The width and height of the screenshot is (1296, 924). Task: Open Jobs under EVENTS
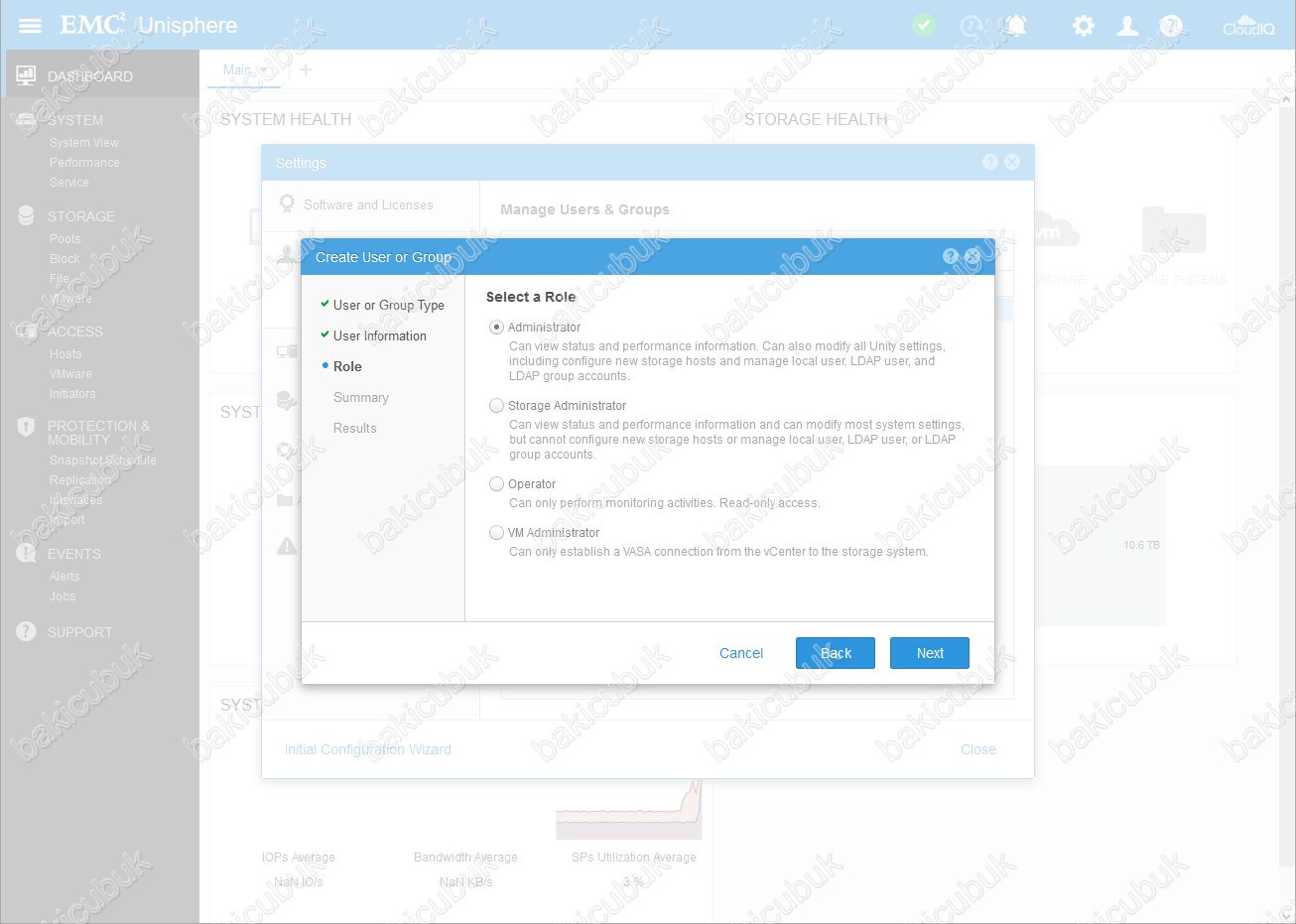coord(63,596)
